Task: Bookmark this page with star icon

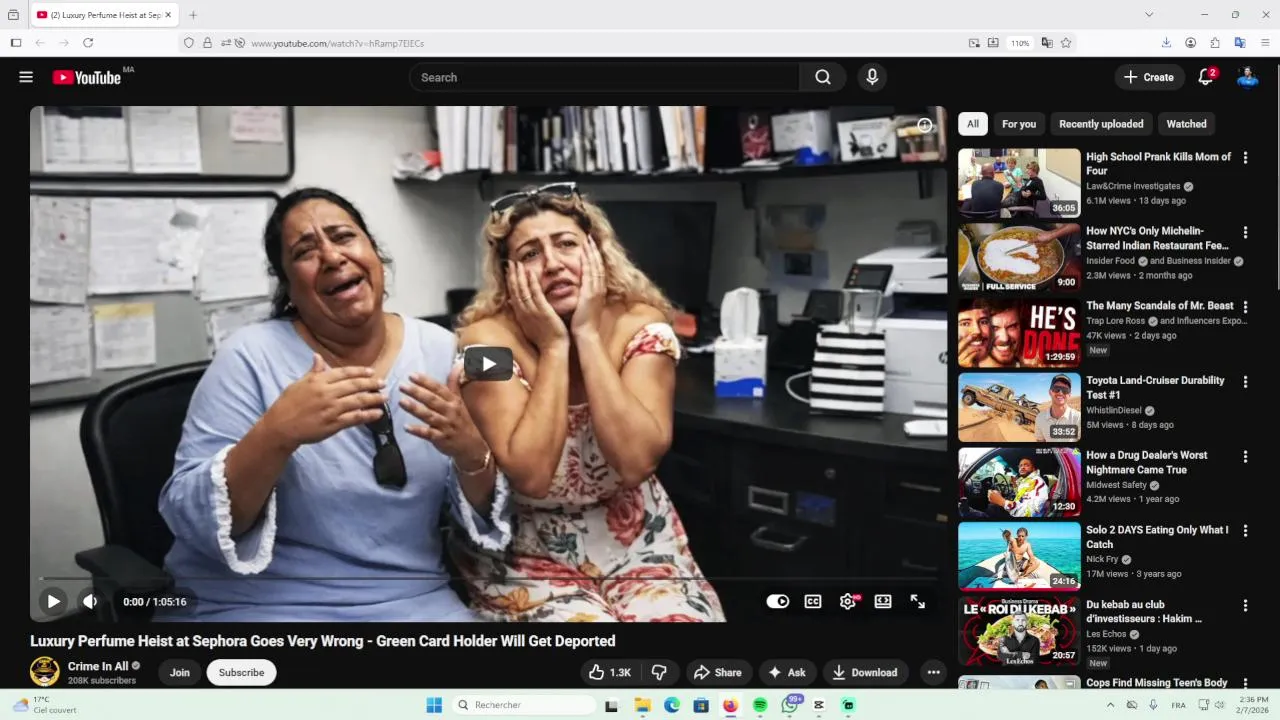Action: pyautogui.click(x=1066, y=43)
